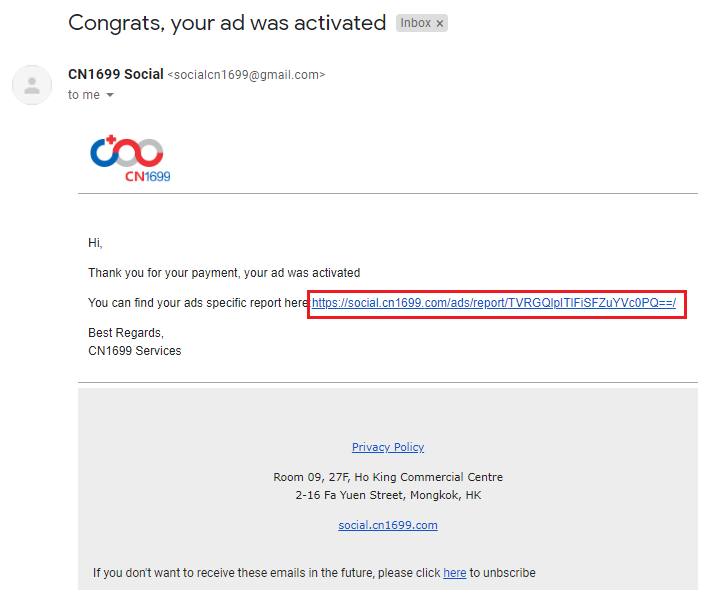This screenshot has height=613, width=718.
Task: Click the "CN1699 Services" signature text
Action: click(x=135, y=351)
